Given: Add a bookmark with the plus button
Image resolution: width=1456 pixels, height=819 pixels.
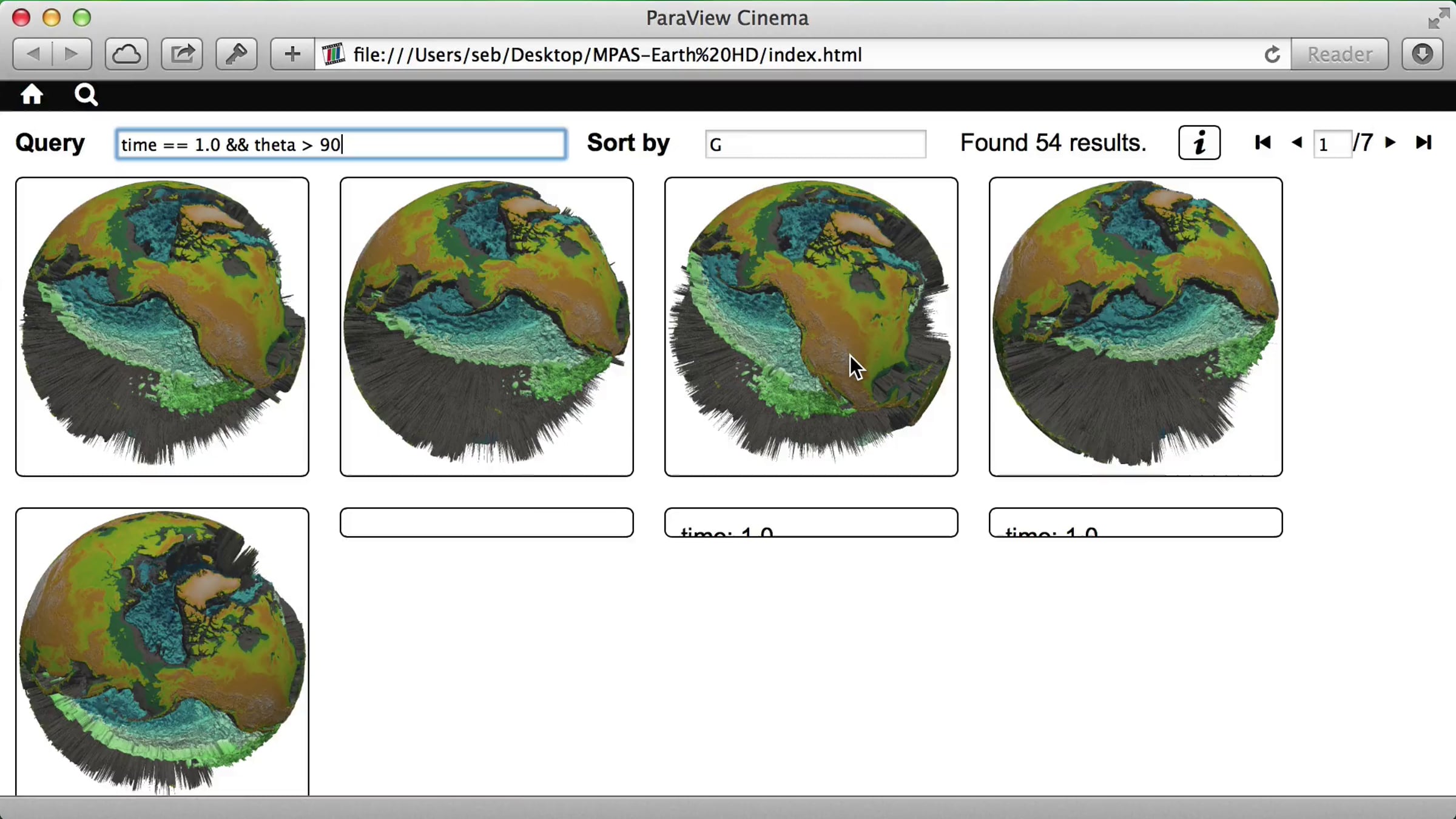Looking at the screenshot, I should tap(292, 55).
